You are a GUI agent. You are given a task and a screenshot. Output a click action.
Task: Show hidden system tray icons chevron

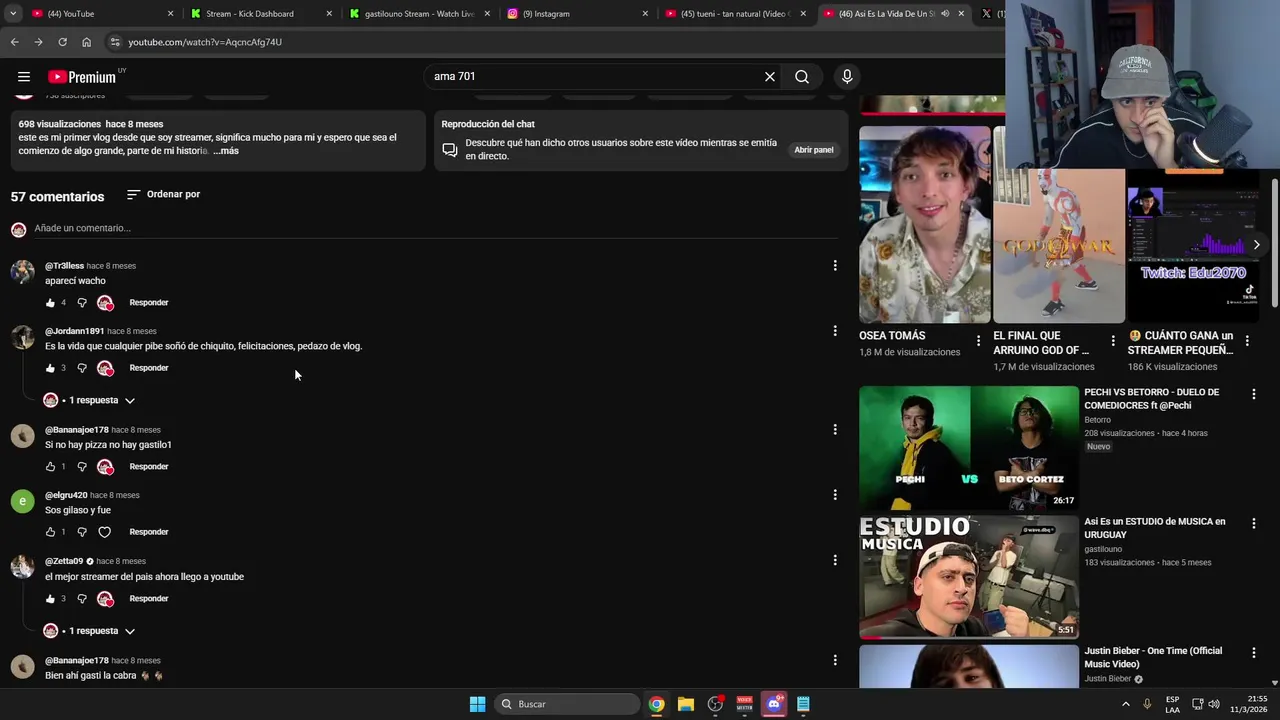pyautogui.click(x=1126, y=704)
